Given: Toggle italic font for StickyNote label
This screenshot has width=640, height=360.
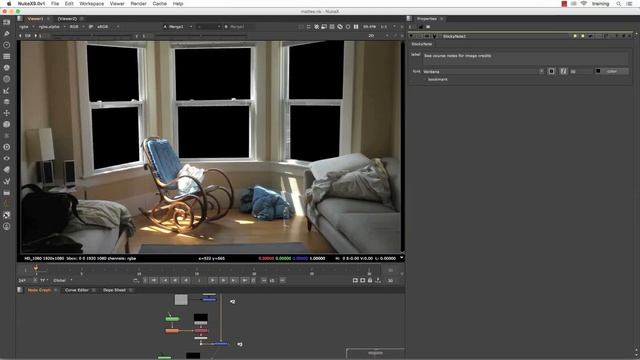Looking at the screenshot, I should coord(563,71).
